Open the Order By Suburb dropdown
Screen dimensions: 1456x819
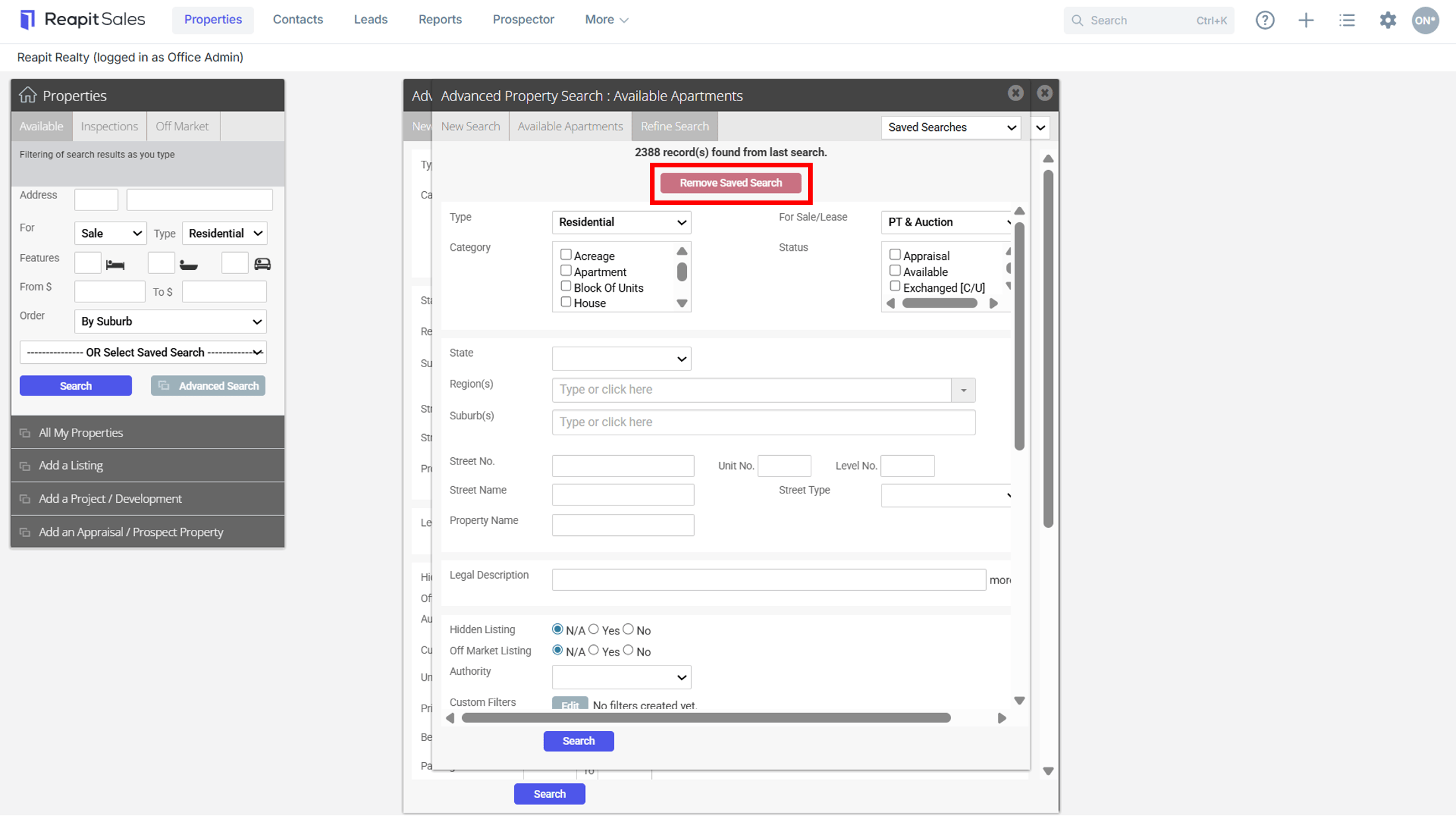click(x=170, y=322)
